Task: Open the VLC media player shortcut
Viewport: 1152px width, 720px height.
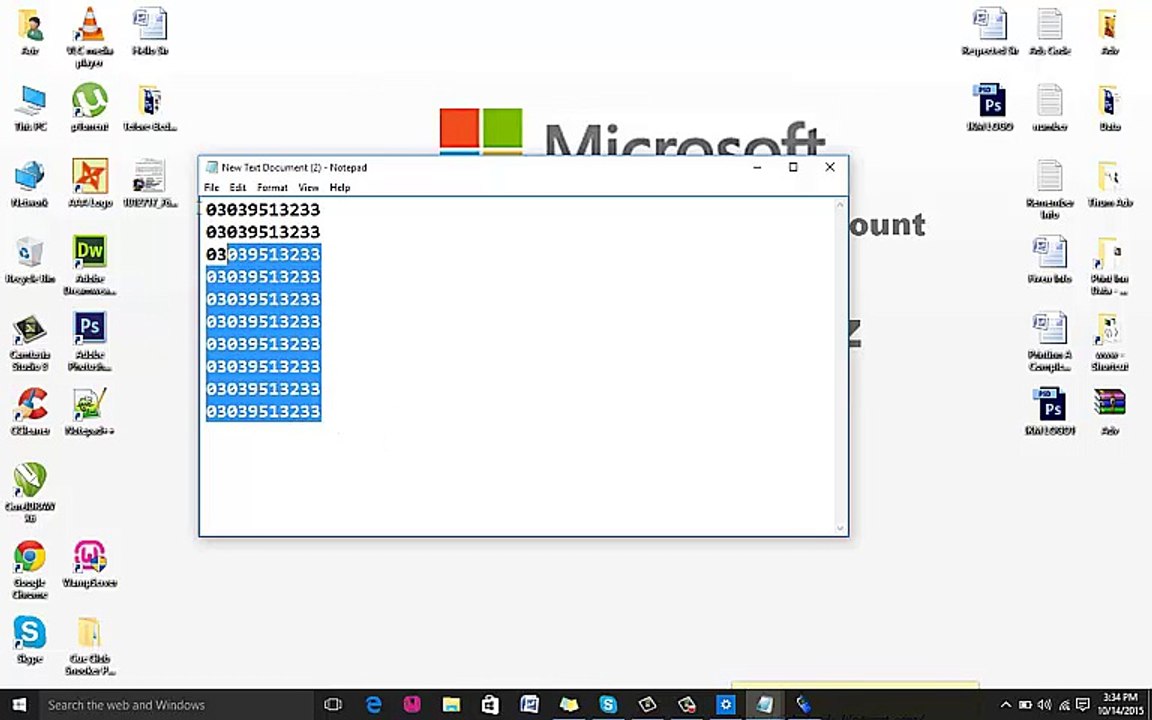Action: (x=90, y=36)
